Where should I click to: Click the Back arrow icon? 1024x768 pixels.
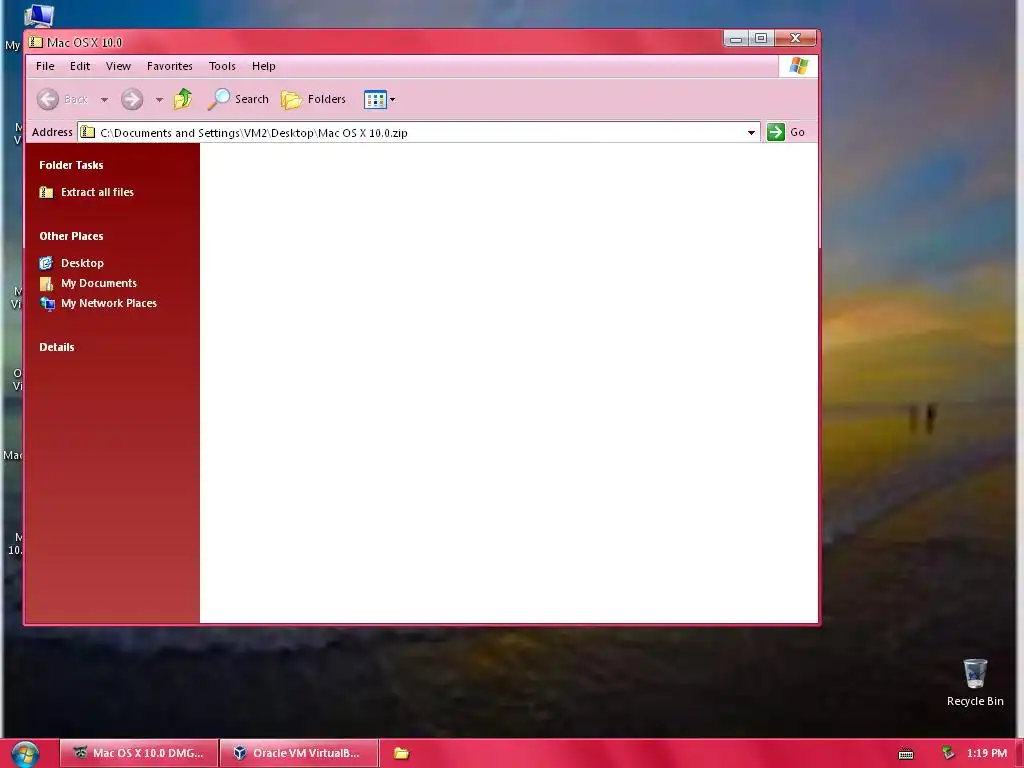48,99
